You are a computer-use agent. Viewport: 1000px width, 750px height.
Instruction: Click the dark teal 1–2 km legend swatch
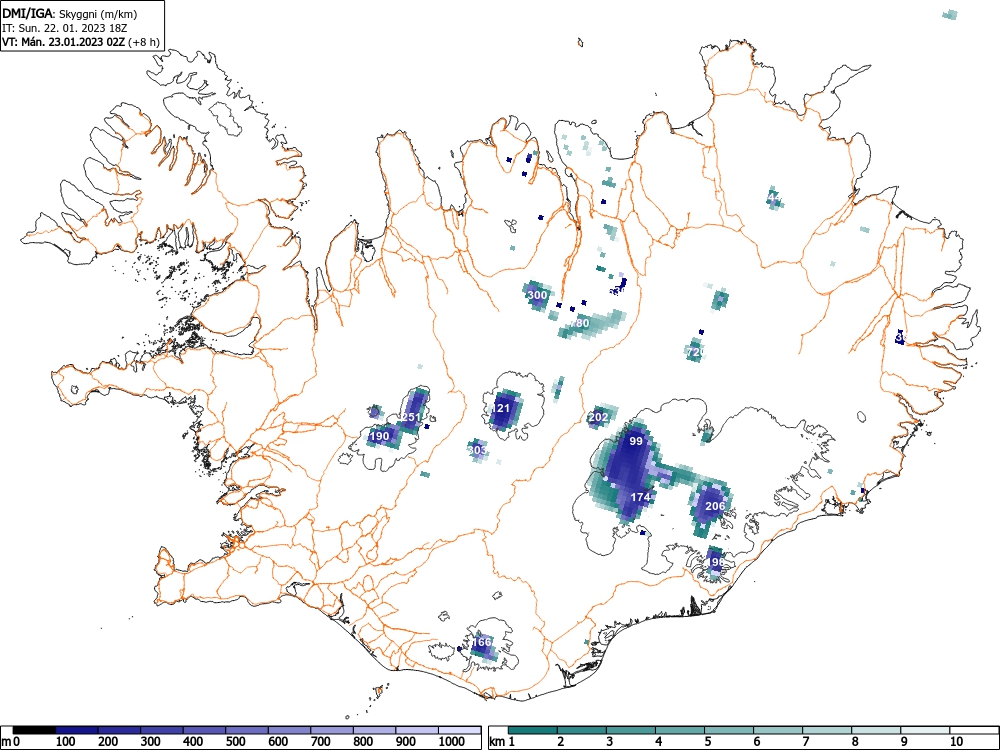[x=533, y=730]
